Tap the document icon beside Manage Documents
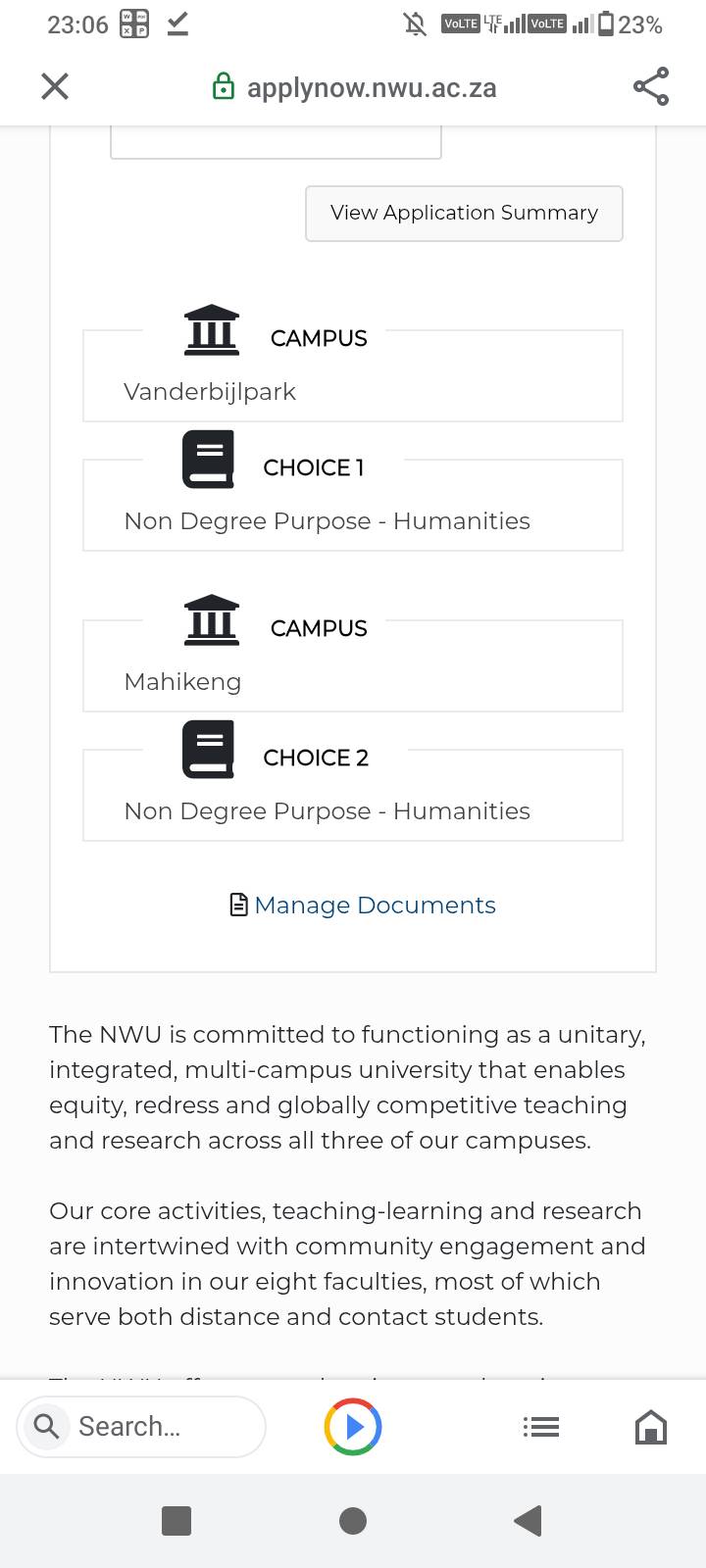 tap(238, 905)
